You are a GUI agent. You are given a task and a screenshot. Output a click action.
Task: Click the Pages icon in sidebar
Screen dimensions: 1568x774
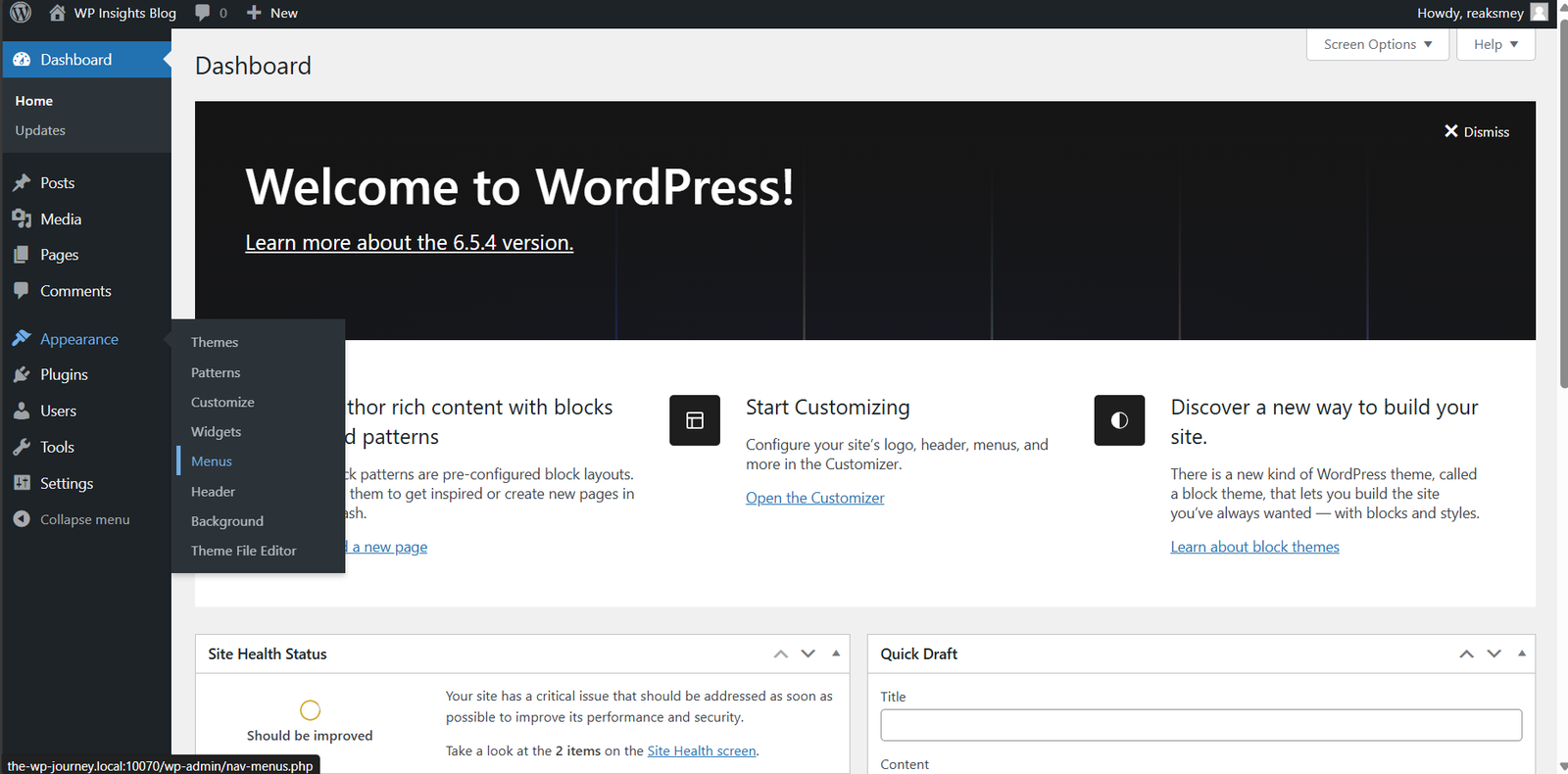pyautogui.click(x=22, y=255)
